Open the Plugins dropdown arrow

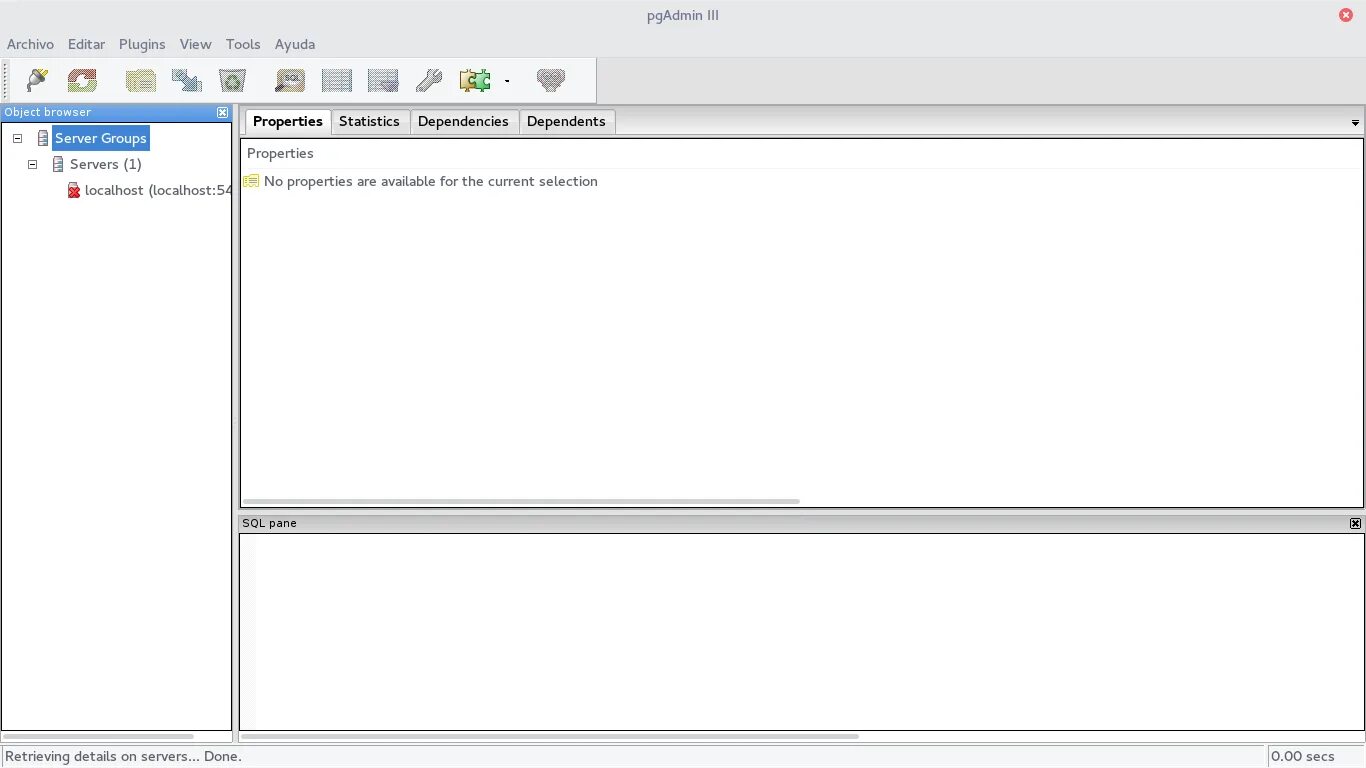tap(507, 81)
